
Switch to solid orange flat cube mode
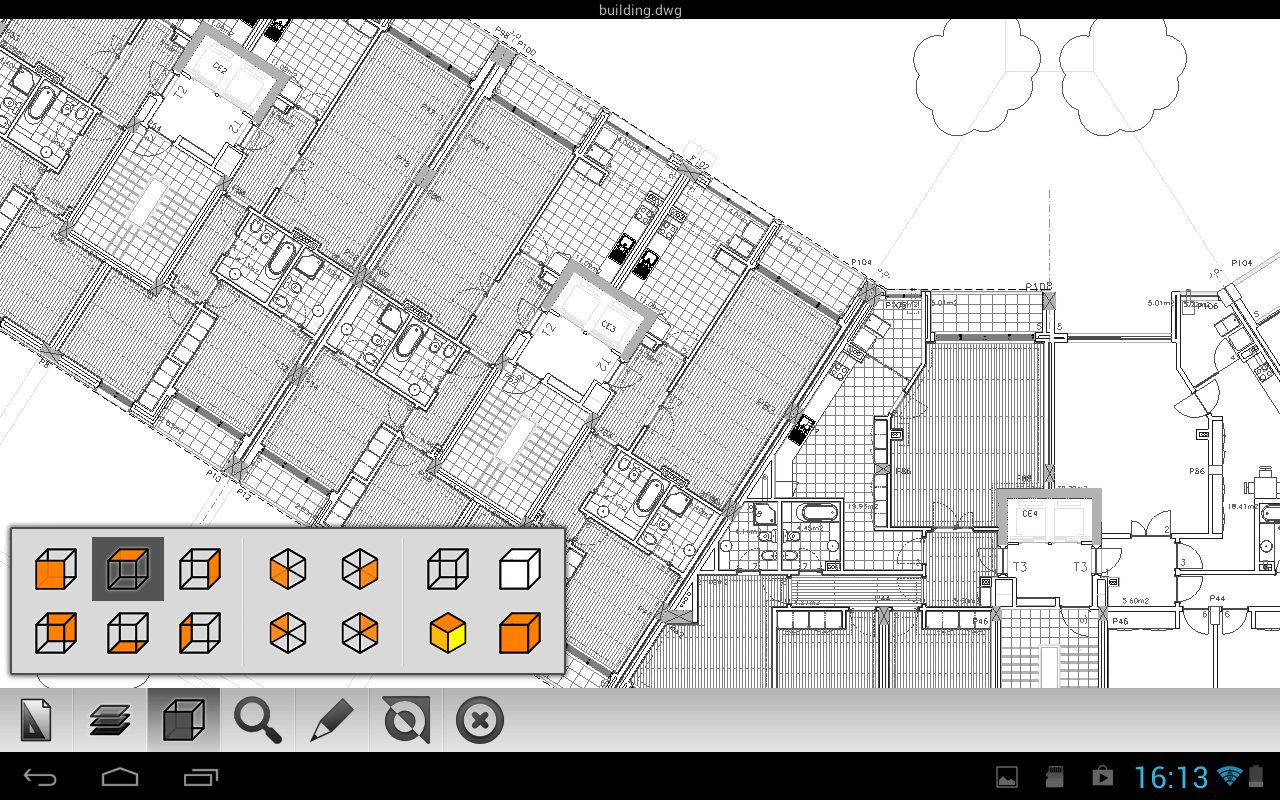pos(519,633)
